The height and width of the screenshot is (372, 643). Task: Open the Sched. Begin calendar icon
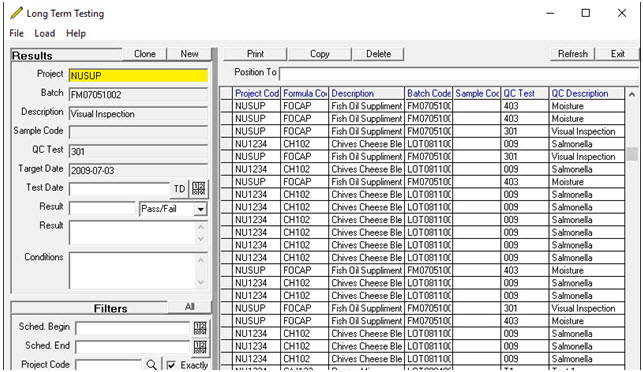click(200, 328)
